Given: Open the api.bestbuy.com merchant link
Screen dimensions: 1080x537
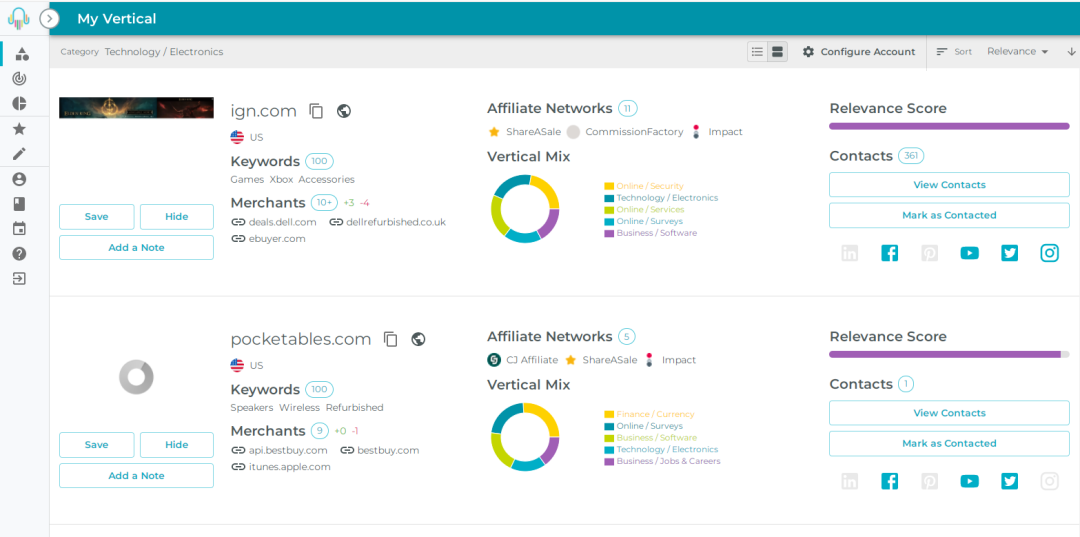Looking at the screenshot, I should [x=279, y=450].
